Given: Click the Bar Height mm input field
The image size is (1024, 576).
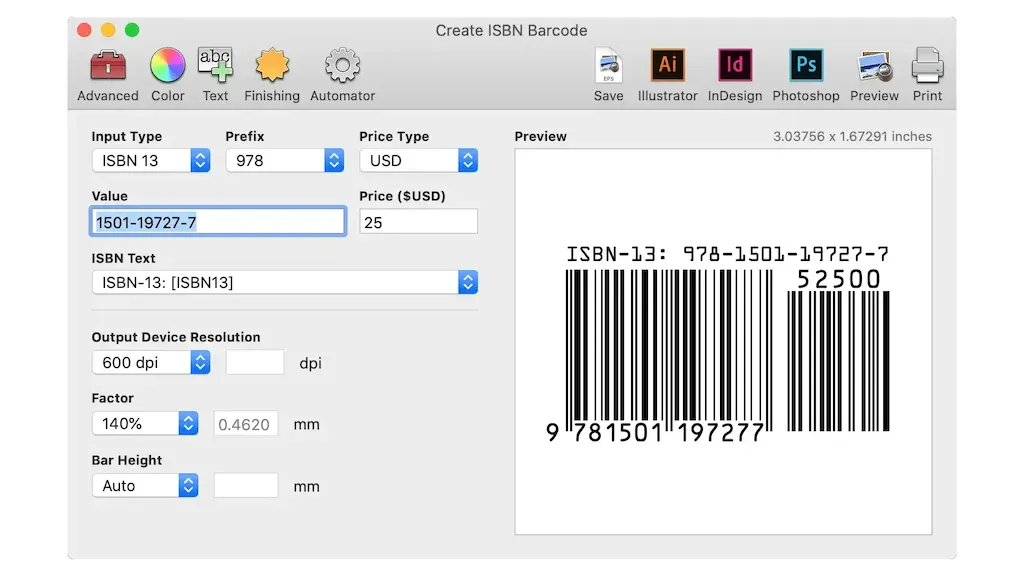Looking at the screenshot, I should coord(246,485).
